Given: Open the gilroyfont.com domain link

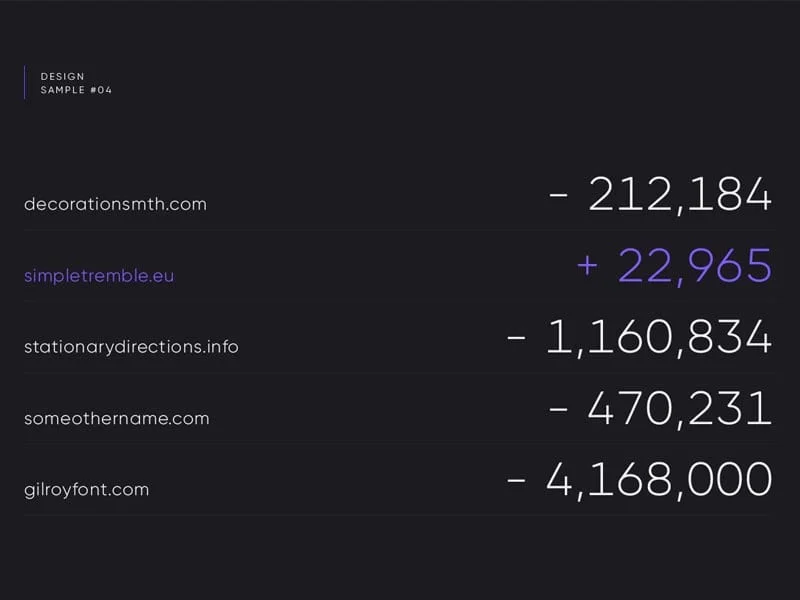Looking at the screenshot, I should pos(86,490).
